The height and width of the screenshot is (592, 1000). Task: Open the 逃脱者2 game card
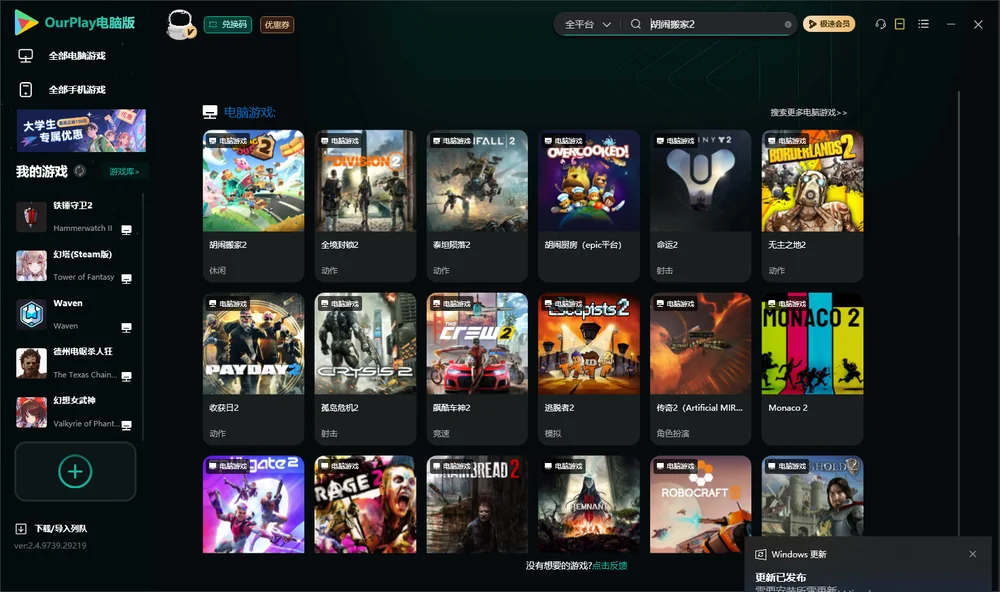pos(589,369)
